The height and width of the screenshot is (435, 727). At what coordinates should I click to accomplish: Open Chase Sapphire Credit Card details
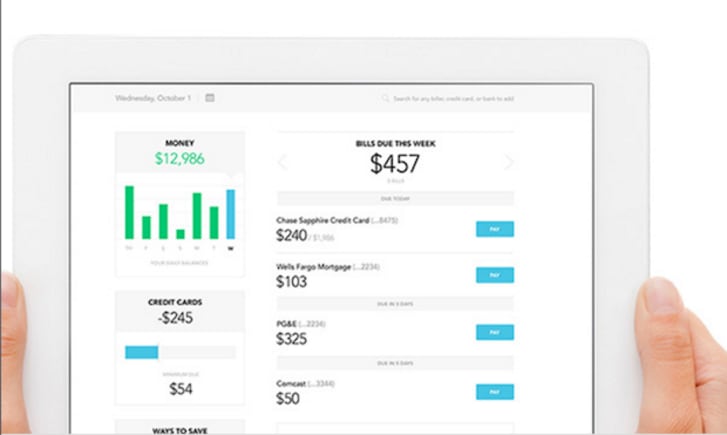(x=323, y=220)
